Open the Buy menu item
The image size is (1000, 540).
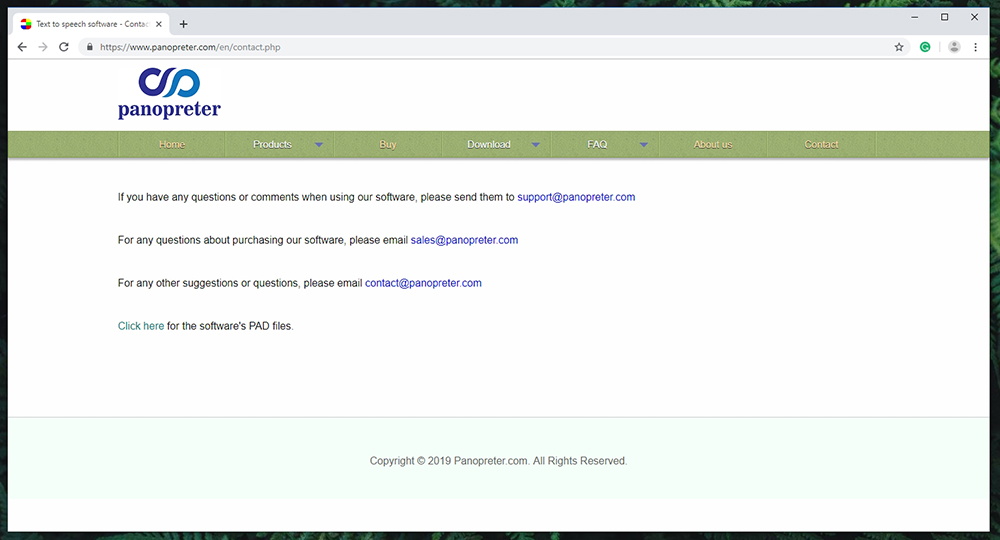coord(388,145)
